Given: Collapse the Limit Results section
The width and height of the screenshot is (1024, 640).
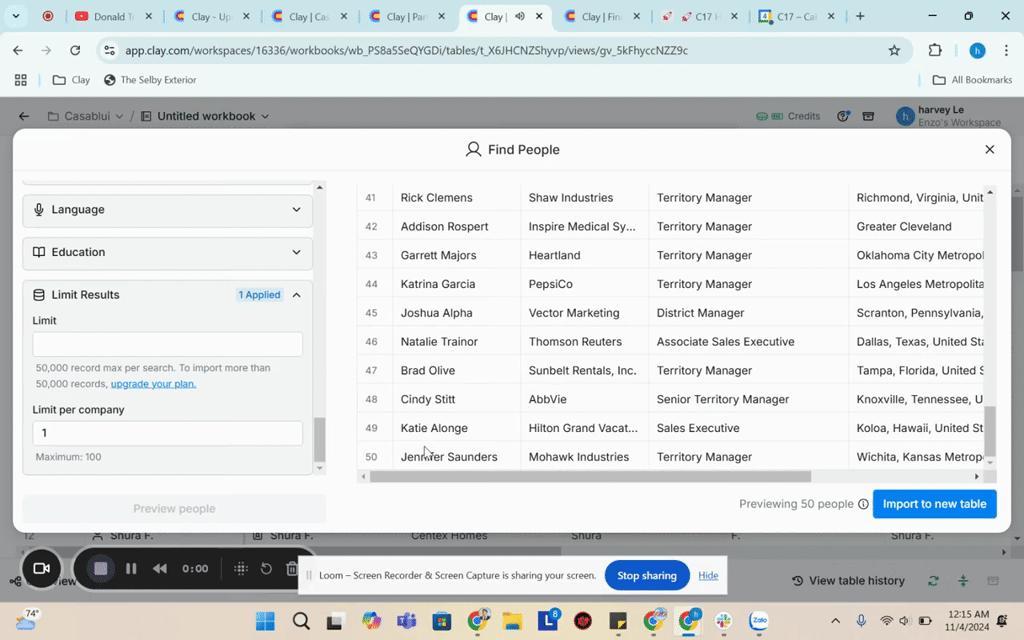Looking at the screenshot, I should 296,295.
